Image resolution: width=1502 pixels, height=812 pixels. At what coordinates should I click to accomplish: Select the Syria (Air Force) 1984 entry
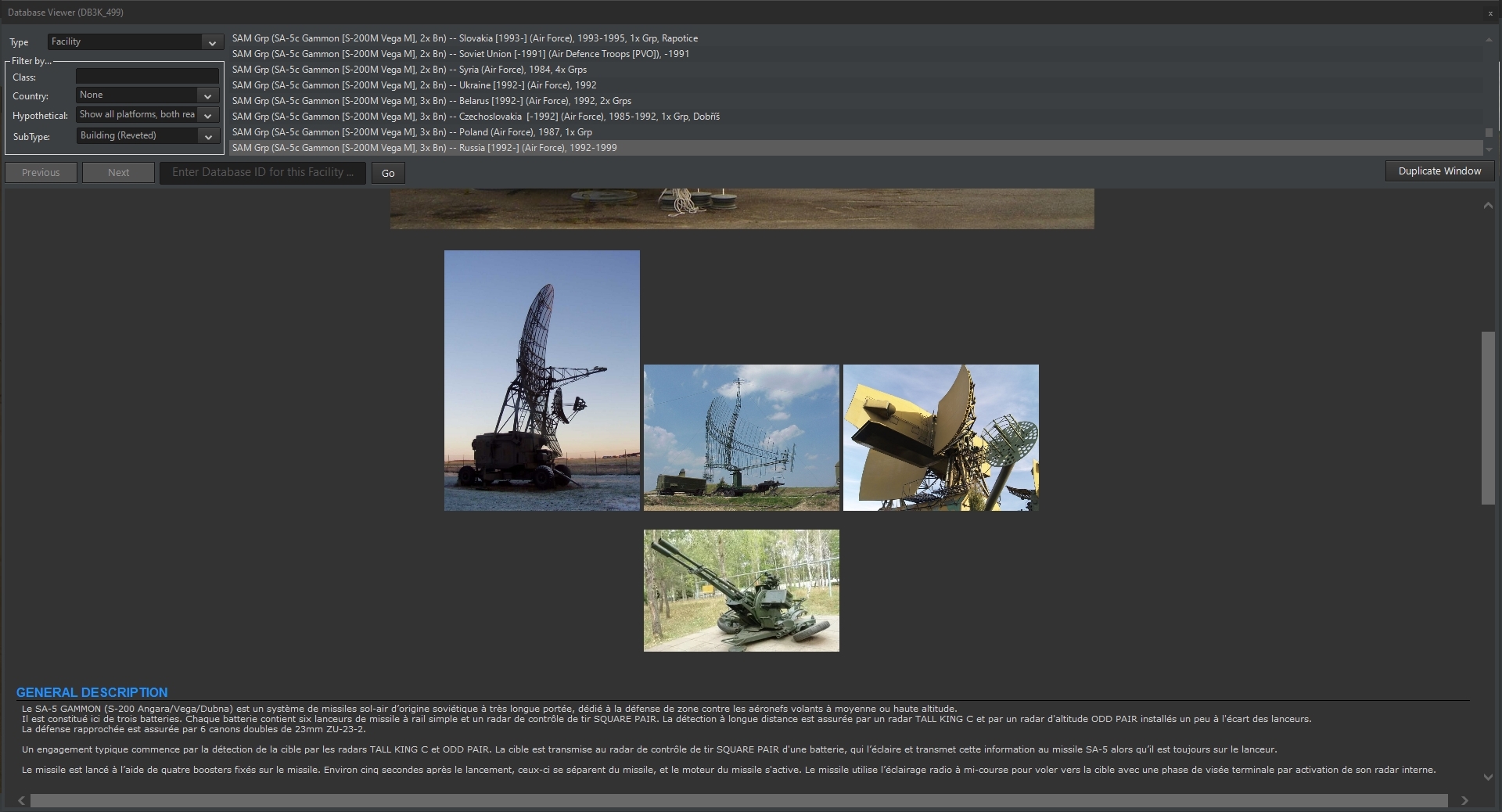(x=856, y=70)
